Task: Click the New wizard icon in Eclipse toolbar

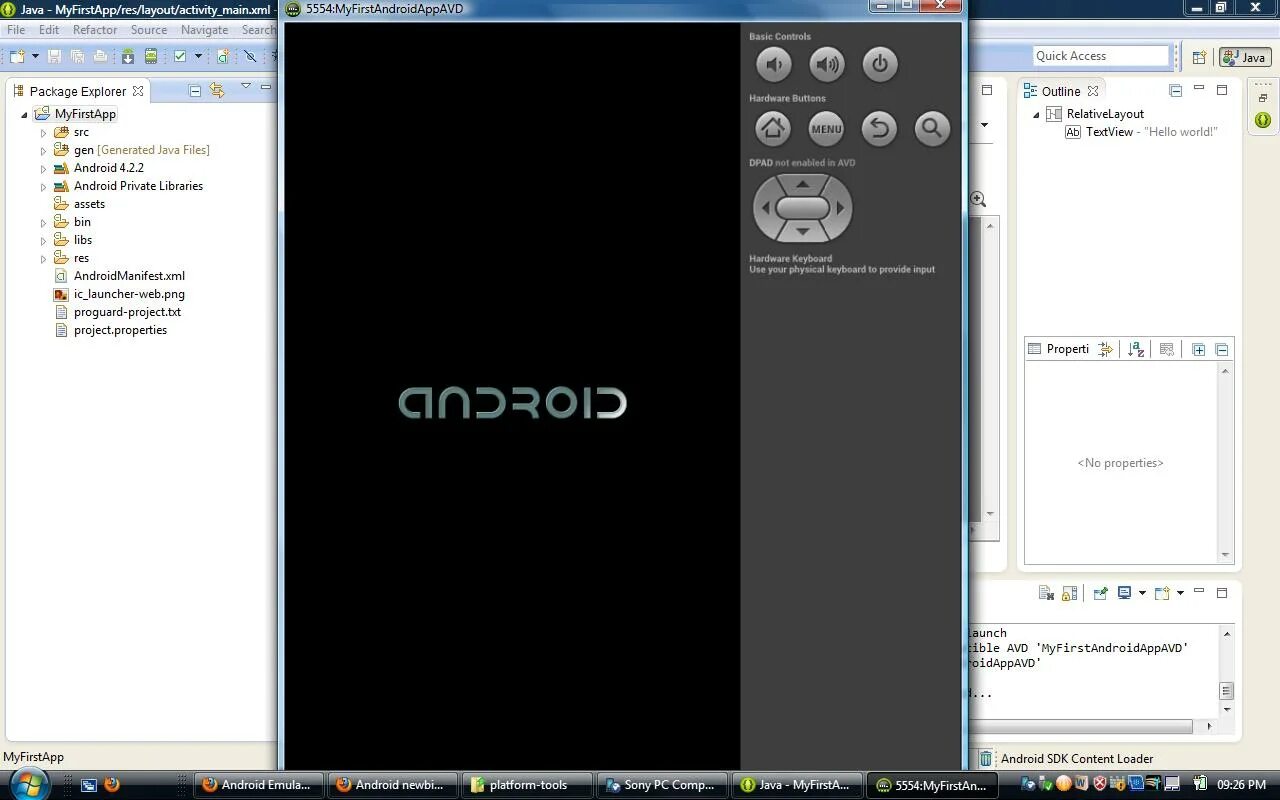Action: coord(17,56)
